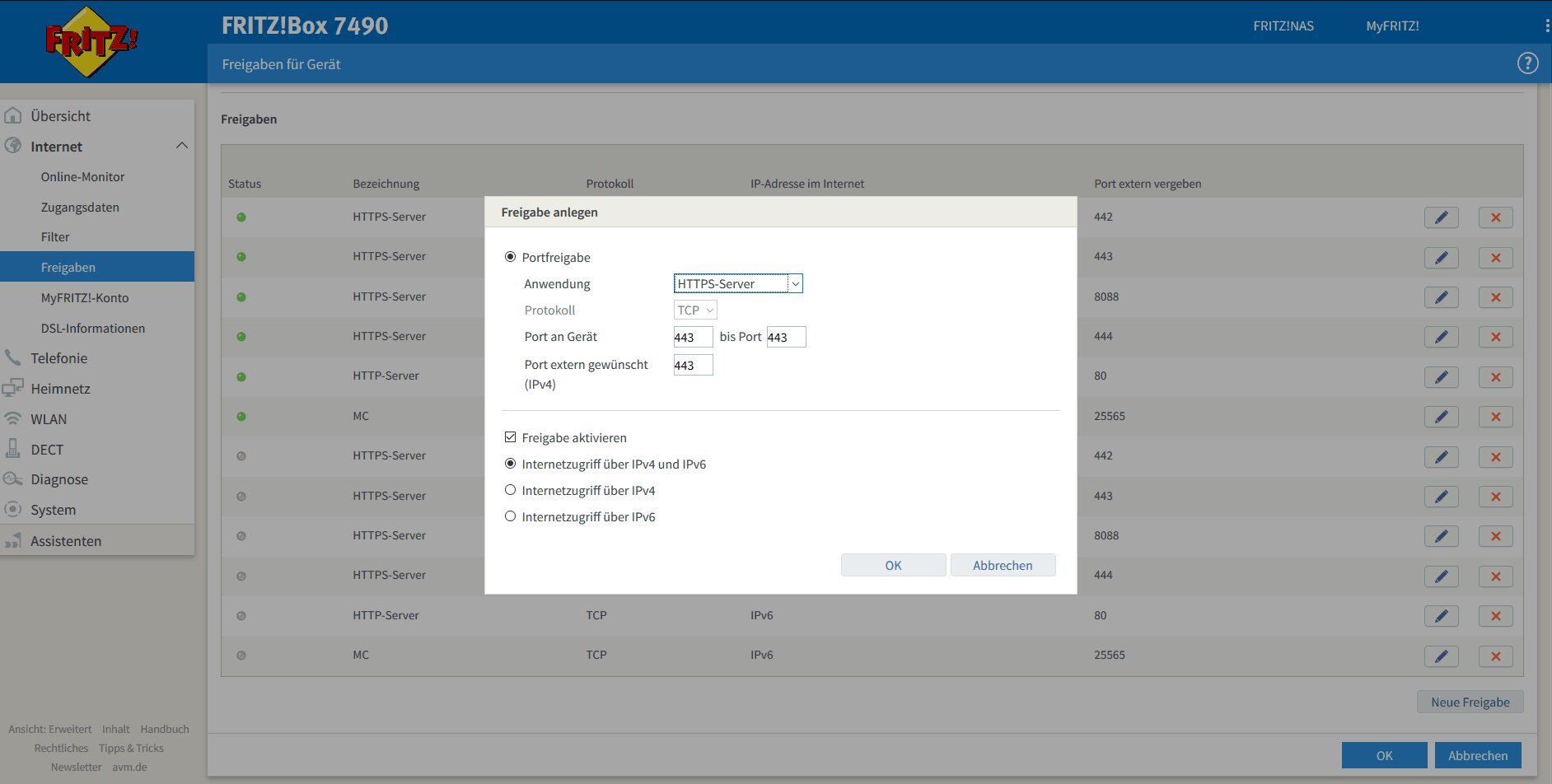Edit the active HTTPS-Server port 444 rule
The image size is (1552, 784).
point(1441,337)
